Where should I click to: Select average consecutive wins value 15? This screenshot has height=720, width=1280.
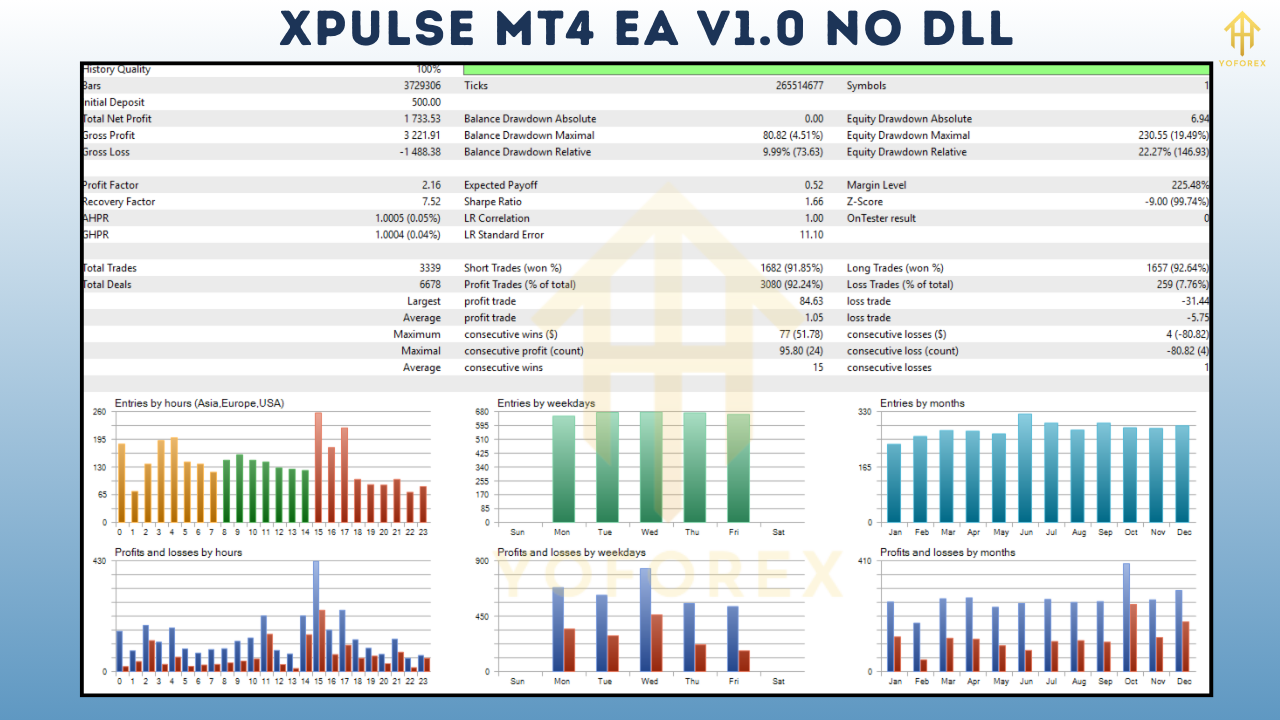click(x=818, y=367)
